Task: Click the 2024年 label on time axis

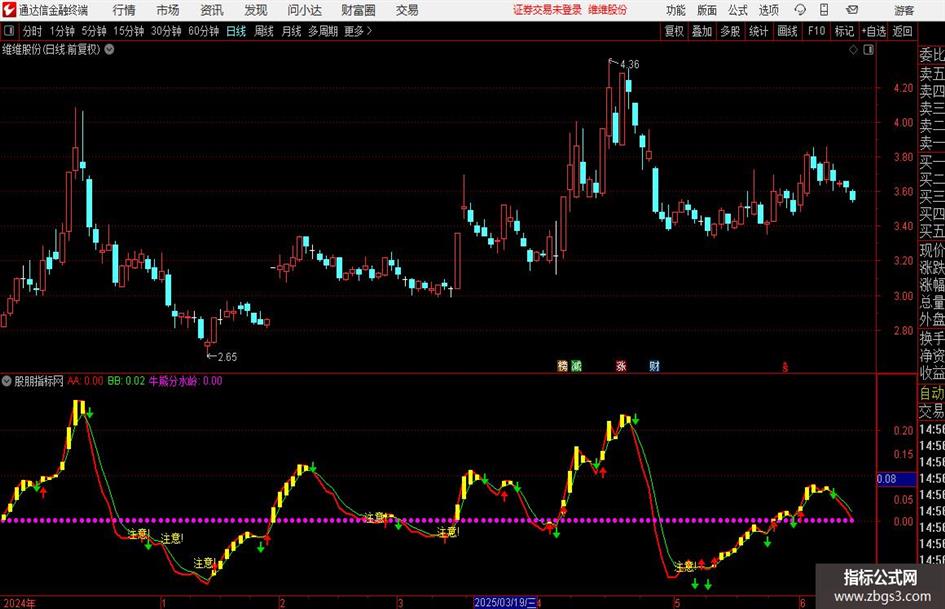Action: pos(19,603)
